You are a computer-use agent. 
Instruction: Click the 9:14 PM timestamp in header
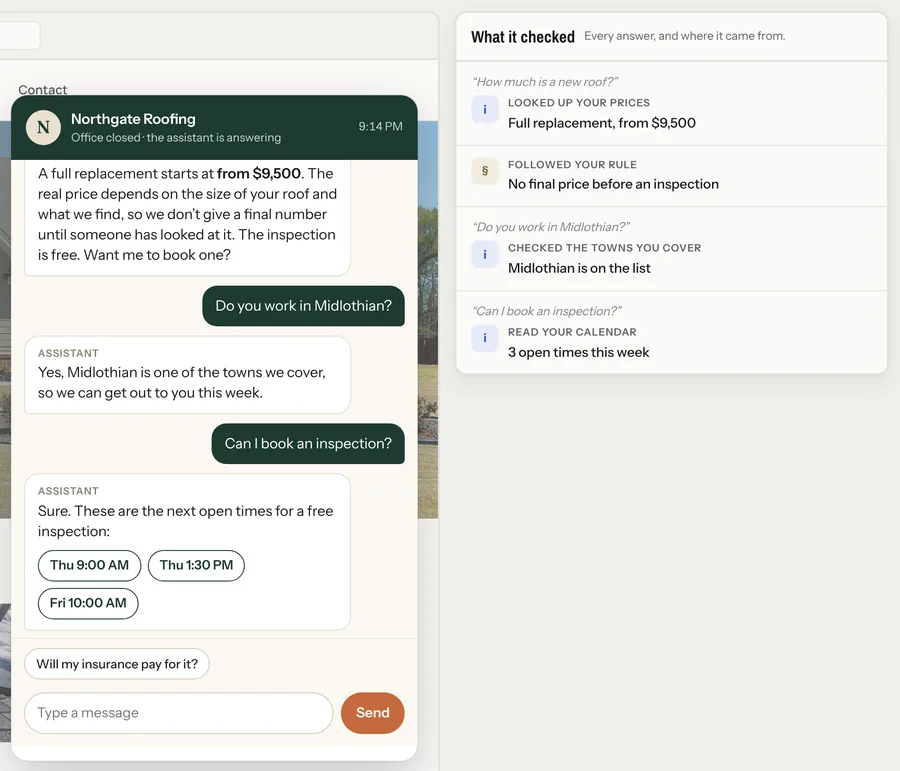[381, 126]
